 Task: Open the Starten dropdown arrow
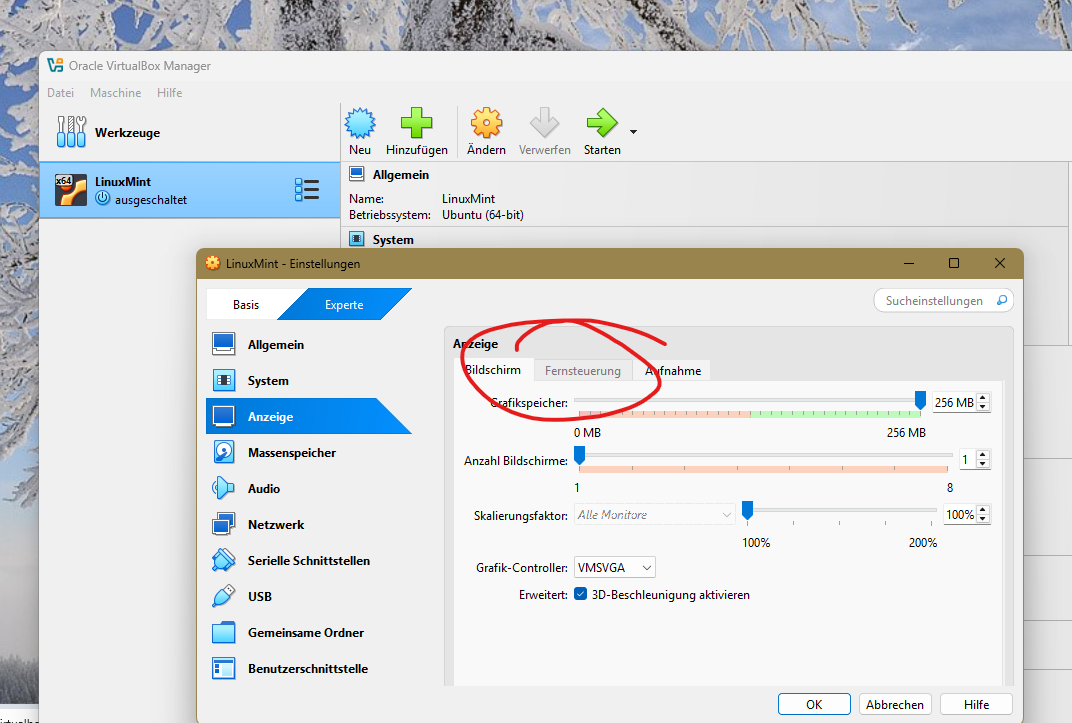click(634, 132)
